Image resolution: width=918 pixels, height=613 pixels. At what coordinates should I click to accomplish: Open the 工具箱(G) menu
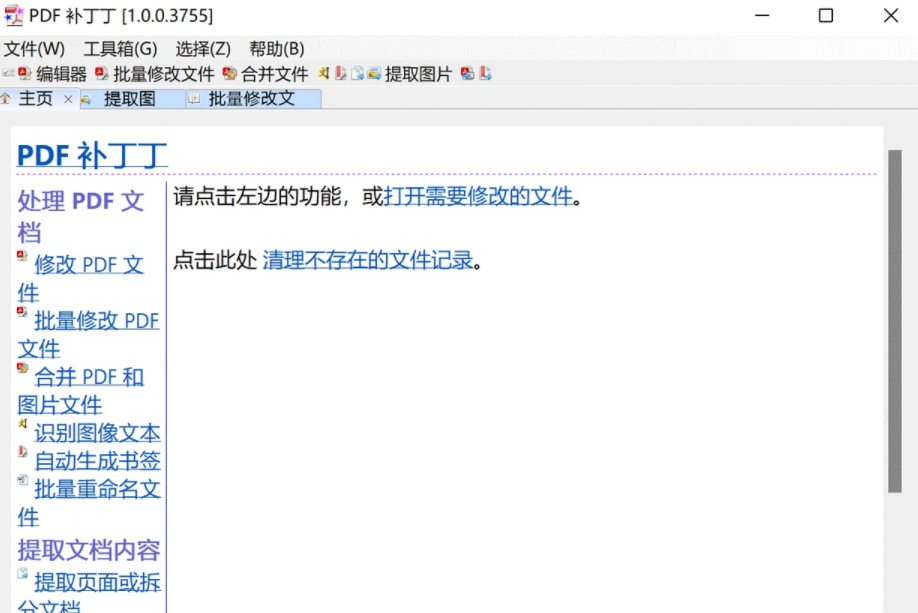coord(120,49)
